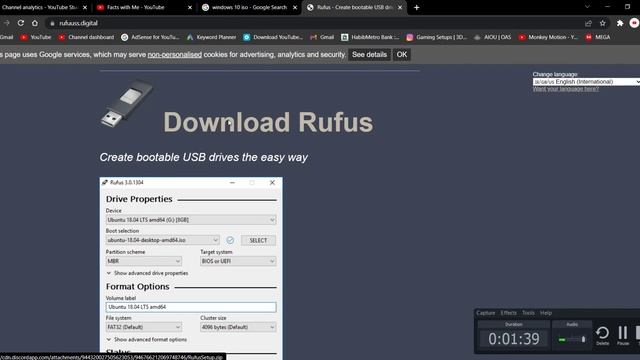This screenshot has height=360, width=640.
Task: Click the tab search chevron in title bar
Action: 587,7
